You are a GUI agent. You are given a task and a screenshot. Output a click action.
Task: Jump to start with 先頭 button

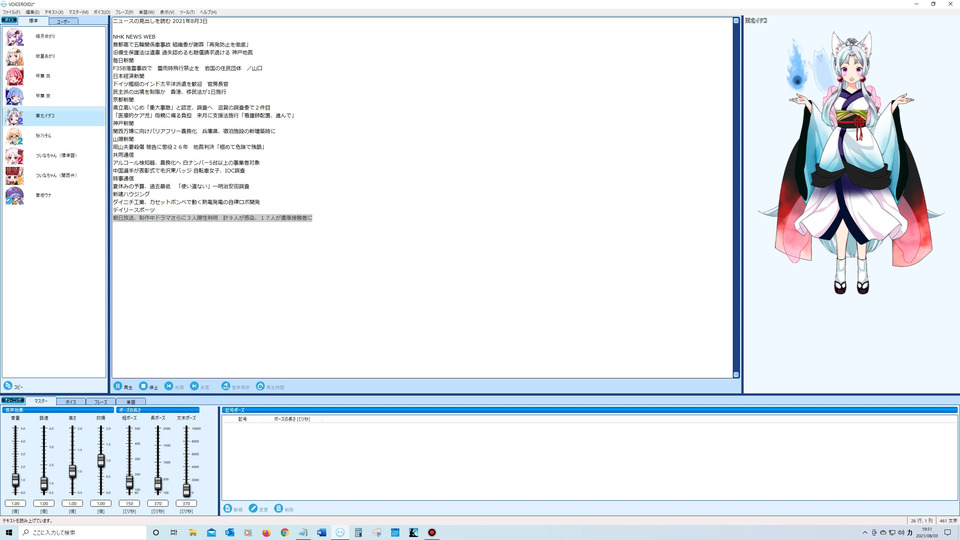pyautogui.click(x=174, y=386)
